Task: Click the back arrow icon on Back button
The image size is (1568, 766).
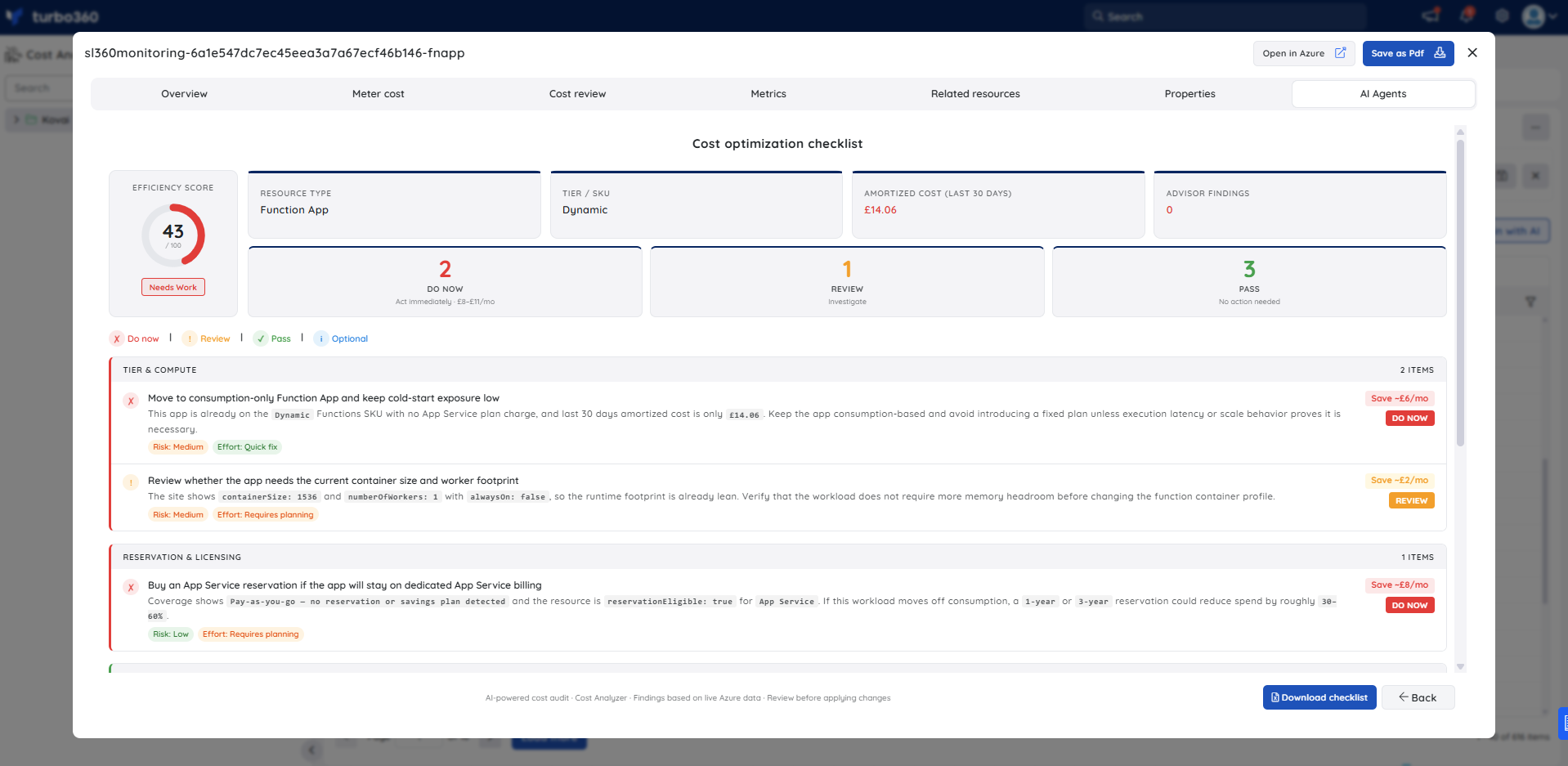Action: (x=1403, y=697)
